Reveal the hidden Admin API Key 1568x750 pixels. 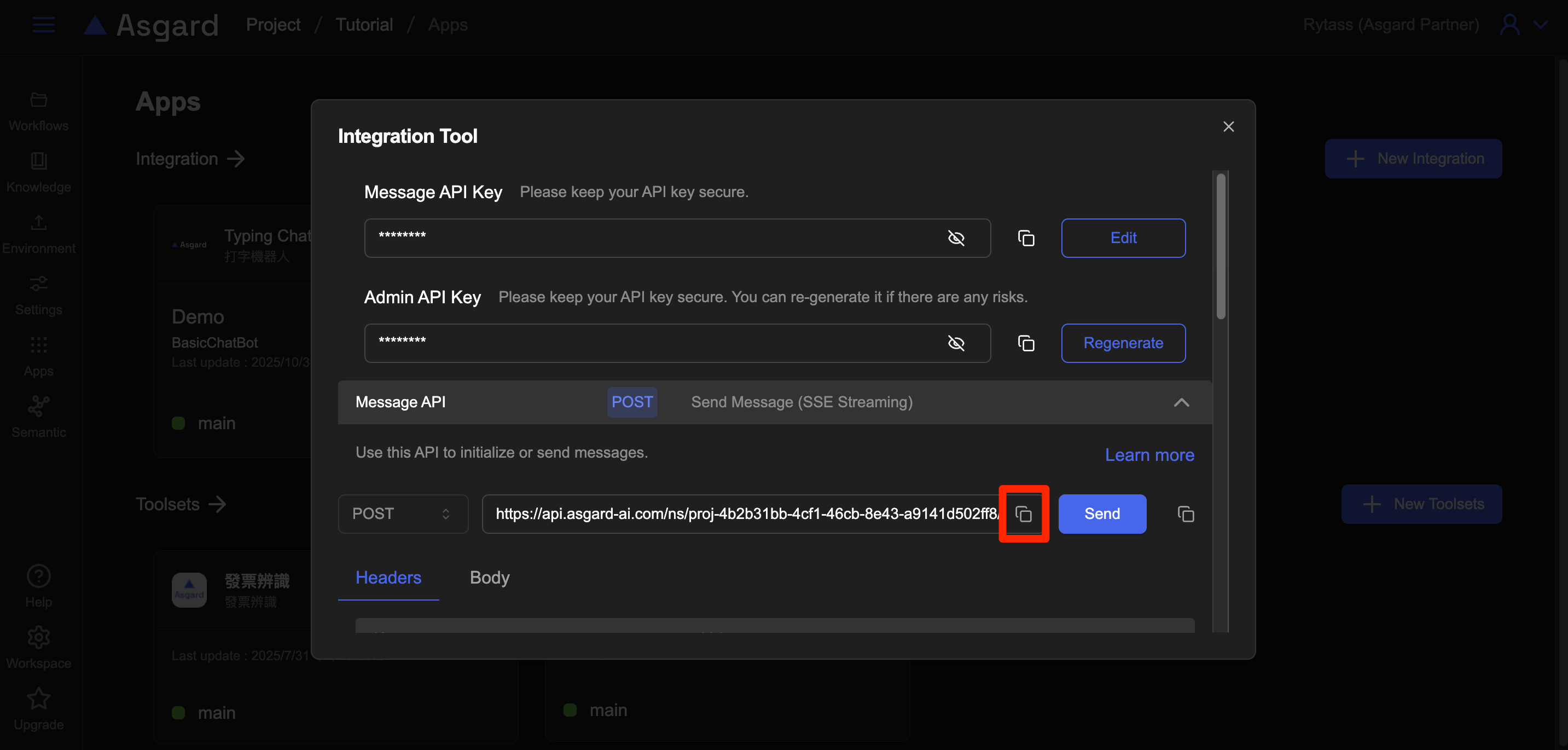click(956, 343)
